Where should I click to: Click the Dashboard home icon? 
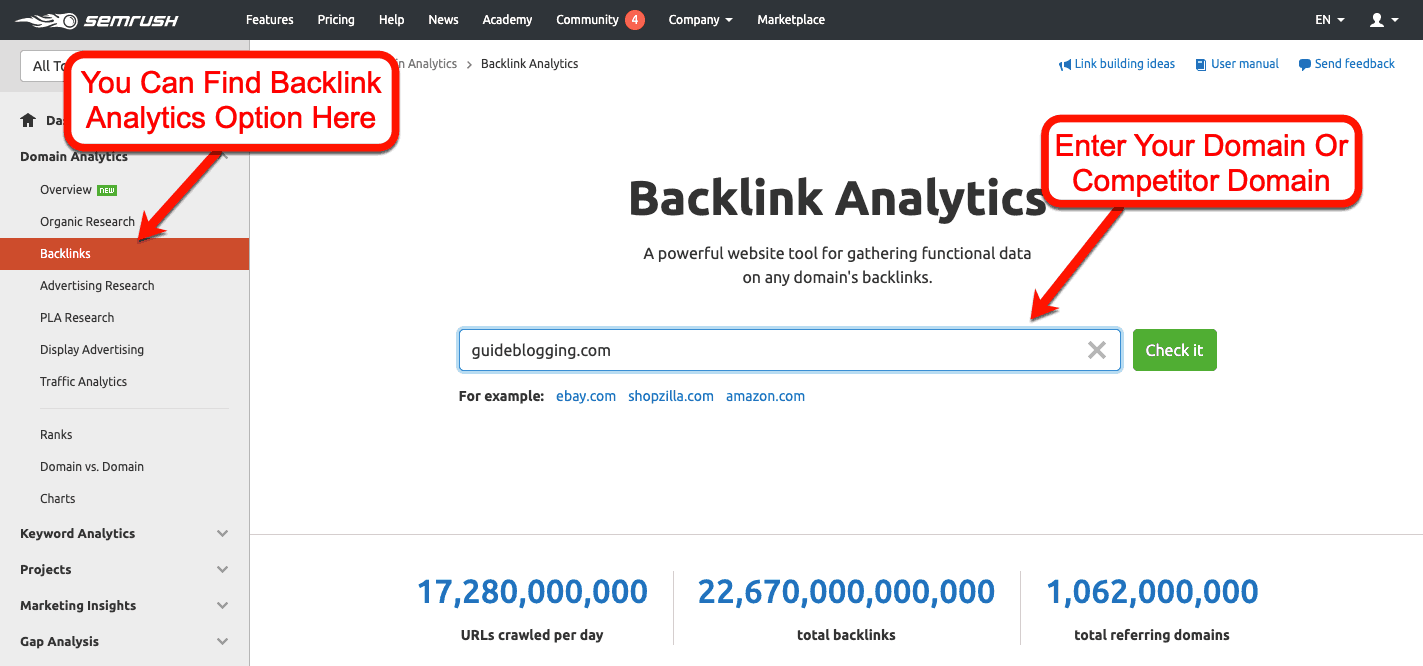28,121
